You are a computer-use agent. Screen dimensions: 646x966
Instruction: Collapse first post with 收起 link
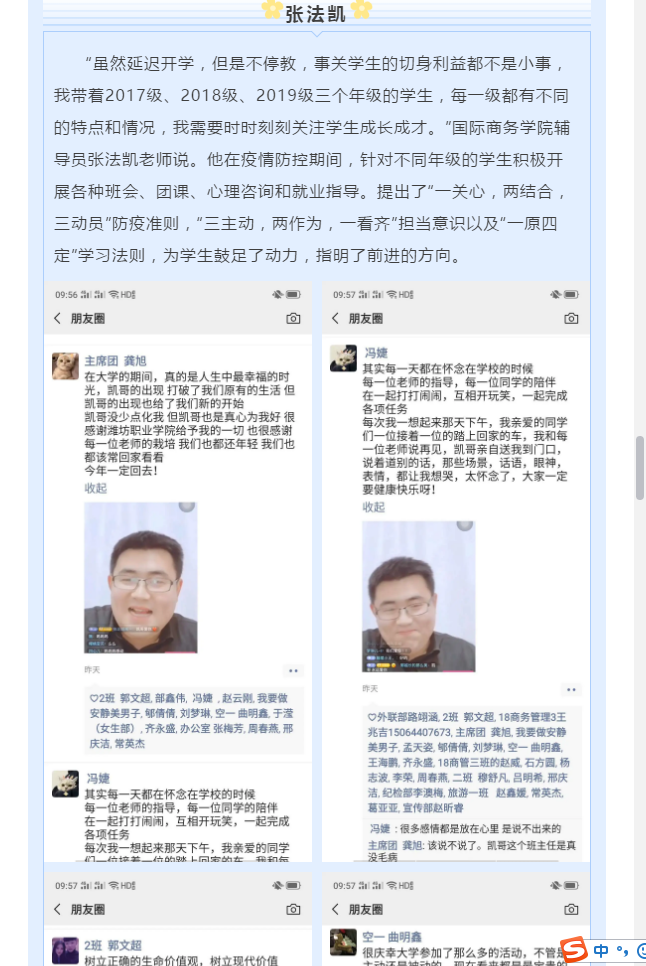[x=95, y=488]
